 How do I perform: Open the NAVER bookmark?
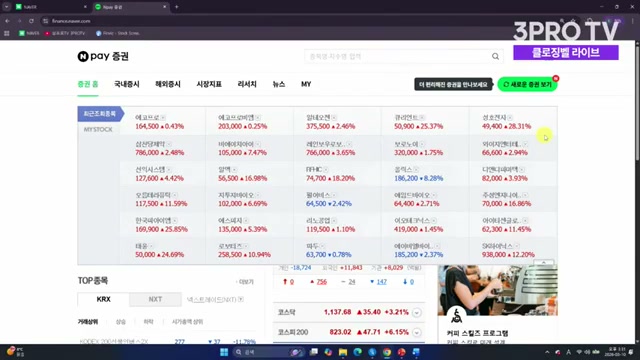[29, 33]
